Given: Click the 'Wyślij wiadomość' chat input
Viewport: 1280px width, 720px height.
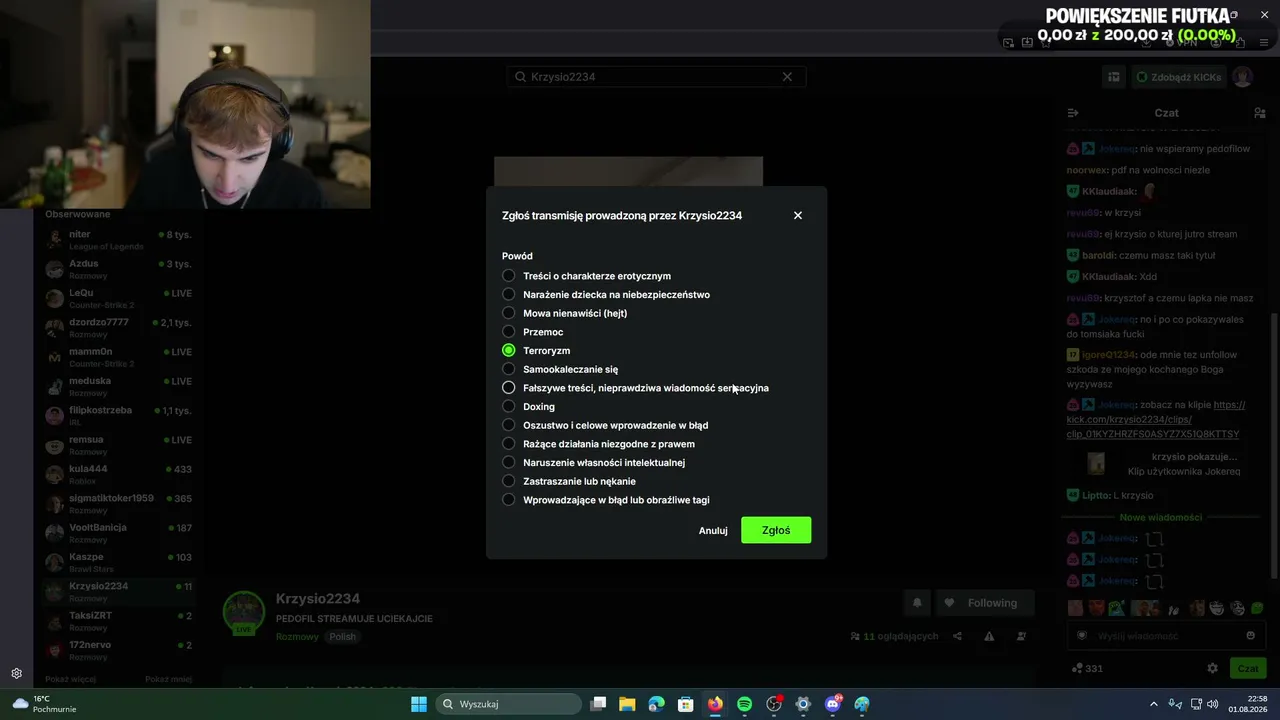Looking at the screenshot, I should click(x=1165, y=636).
